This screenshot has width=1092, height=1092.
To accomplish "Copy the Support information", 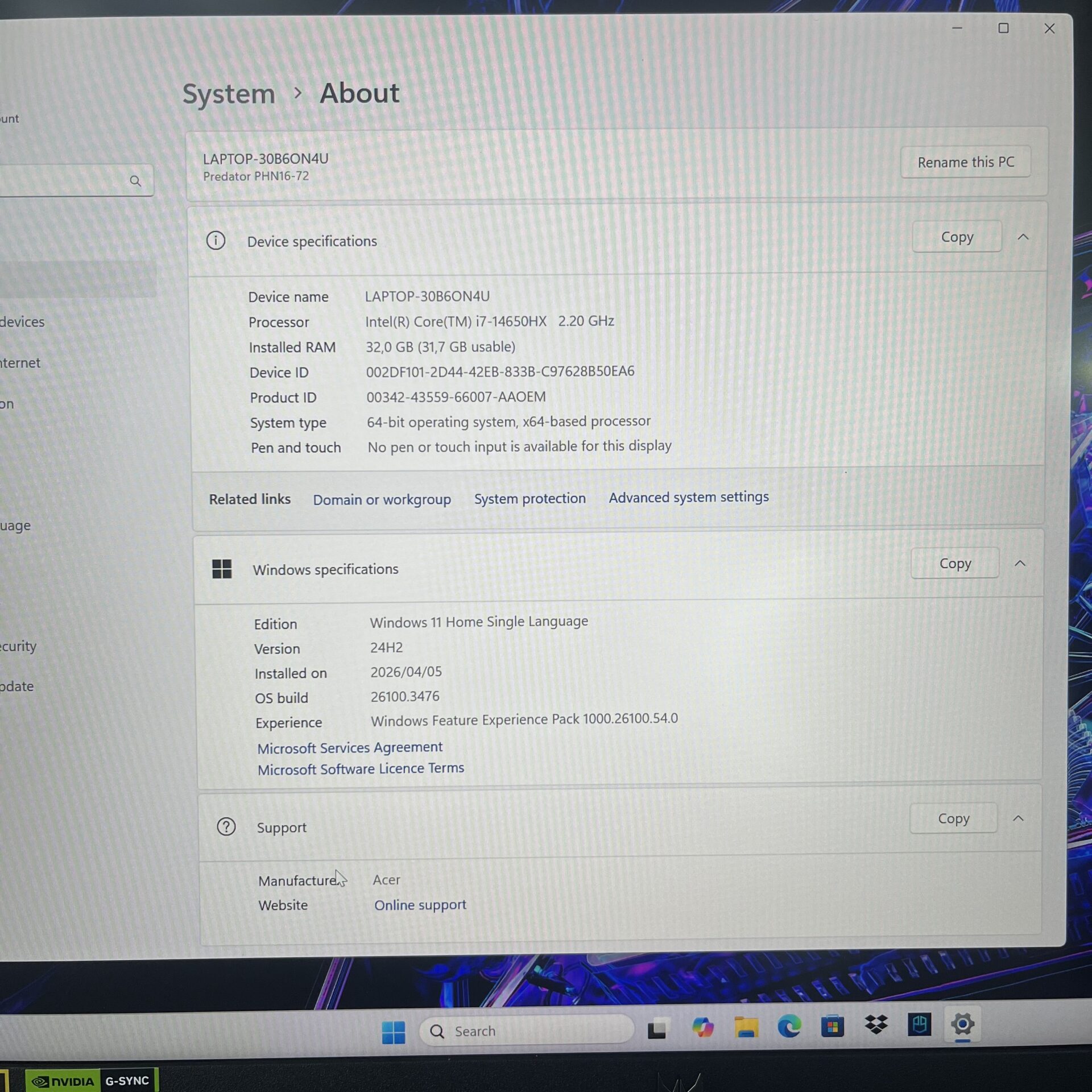I will click(953, 818).
